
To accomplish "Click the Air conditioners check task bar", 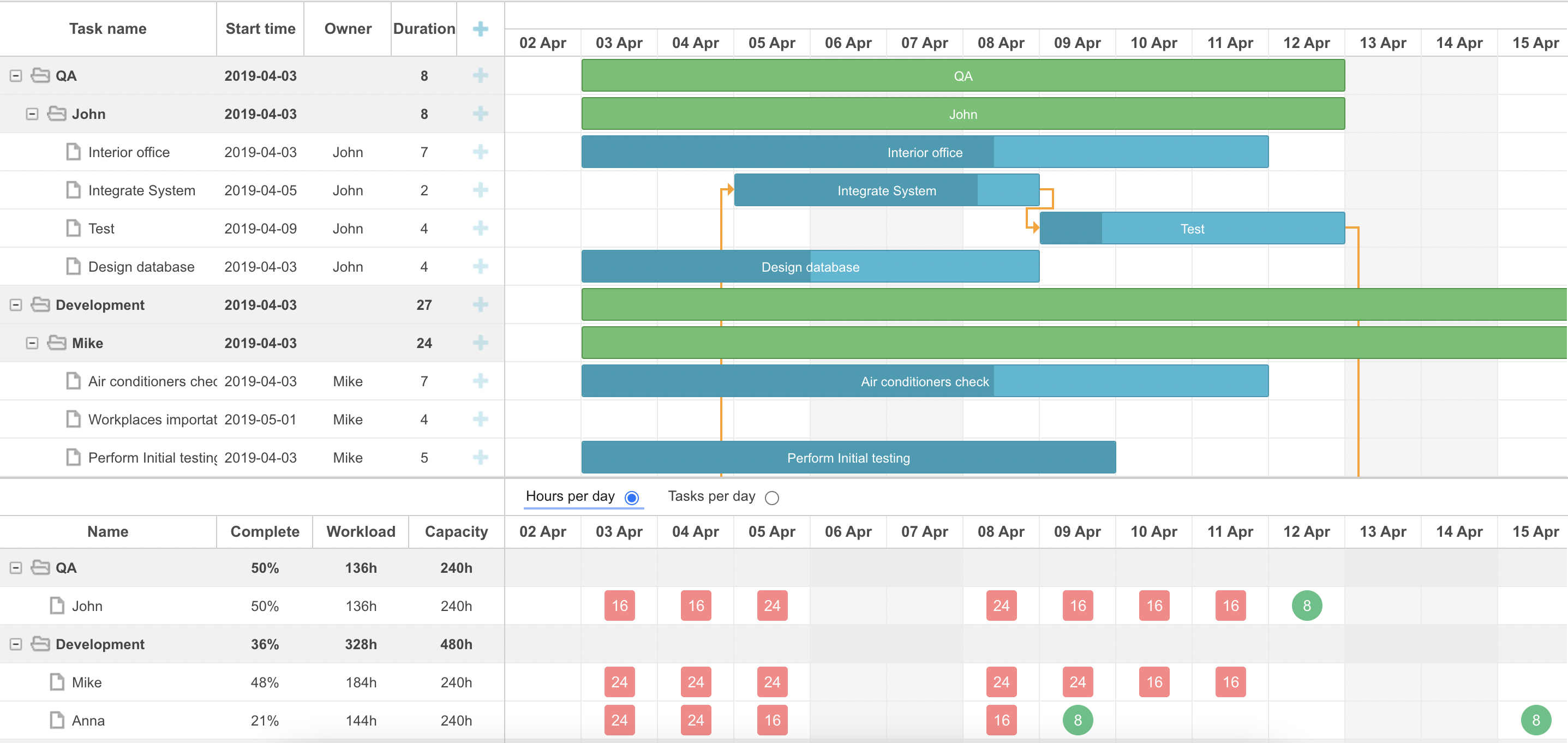I will point(924,381).
